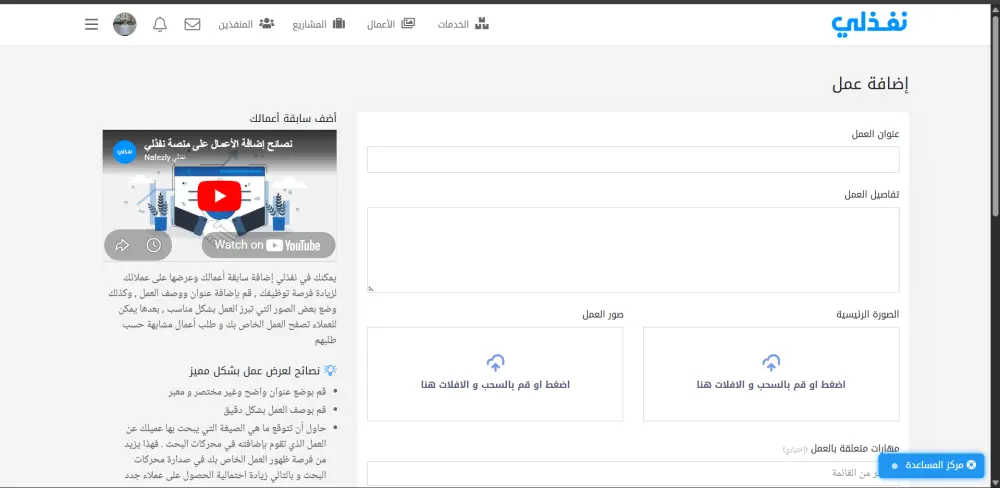Viewport: 1000px width, 488px height.
Task: Click upload cloud icon under الصورة الرئيسية
Action: tap(771, 363)
